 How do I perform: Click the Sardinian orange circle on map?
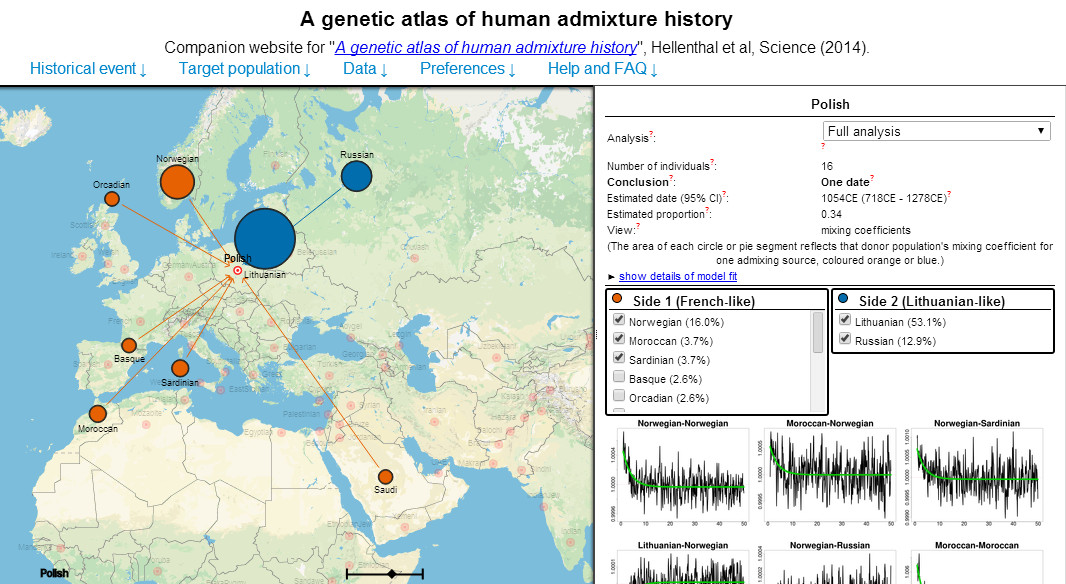(x=180, y=368)
